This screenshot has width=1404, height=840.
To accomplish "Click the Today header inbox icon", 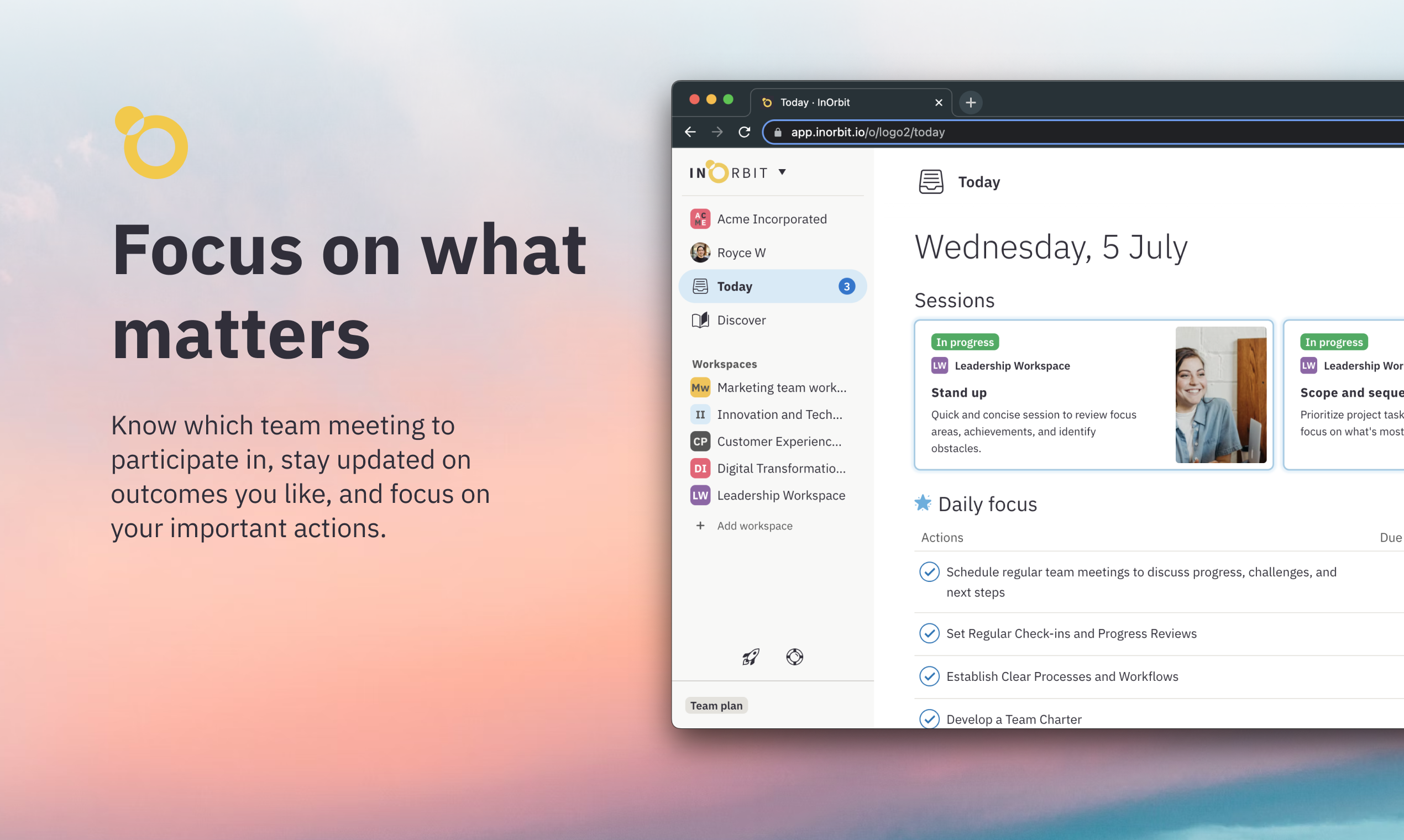I will (931, 182).
